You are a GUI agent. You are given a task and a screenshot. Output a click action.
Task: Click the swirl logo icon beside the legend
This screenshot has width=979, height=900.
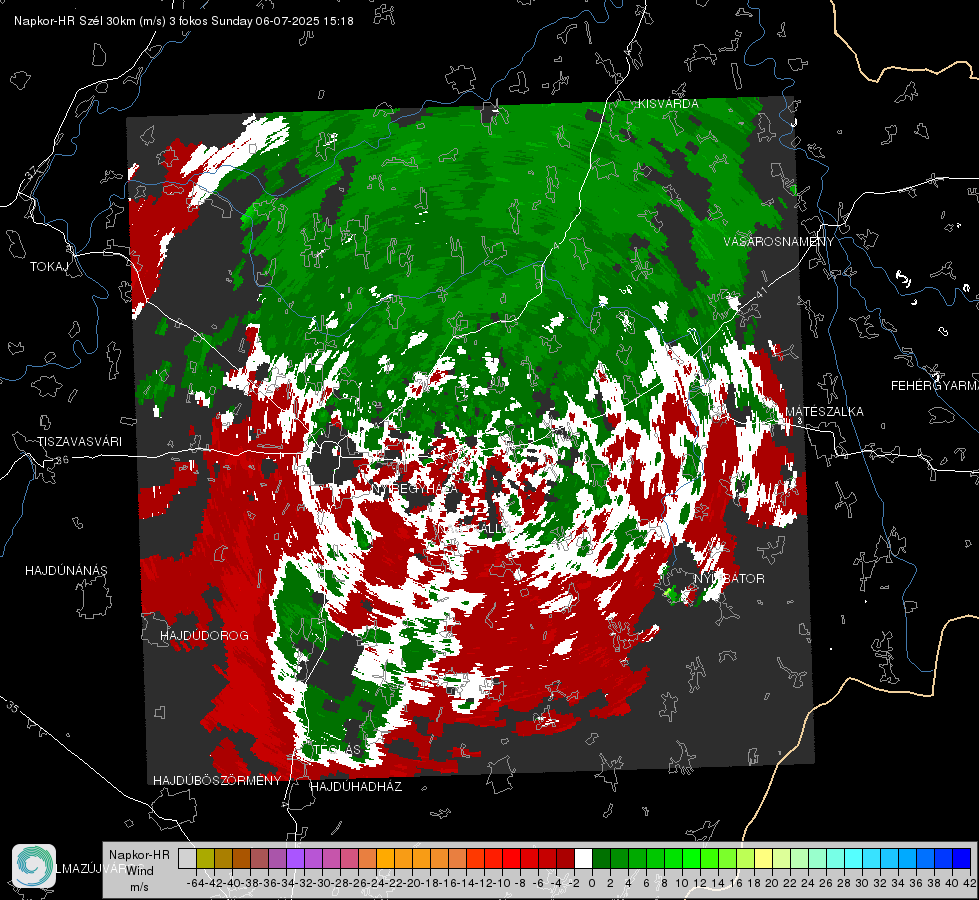click(34, 866)
